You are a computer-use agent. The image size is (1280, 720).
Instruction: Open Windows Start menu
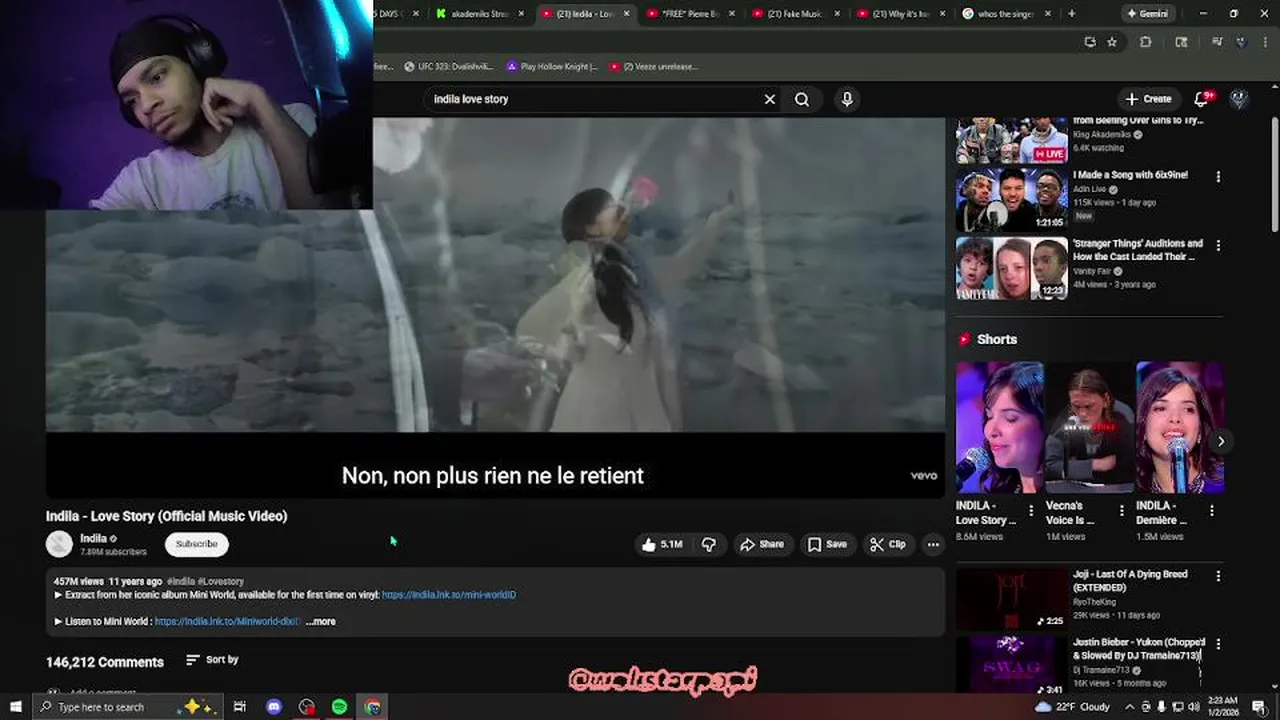point(16,707)
